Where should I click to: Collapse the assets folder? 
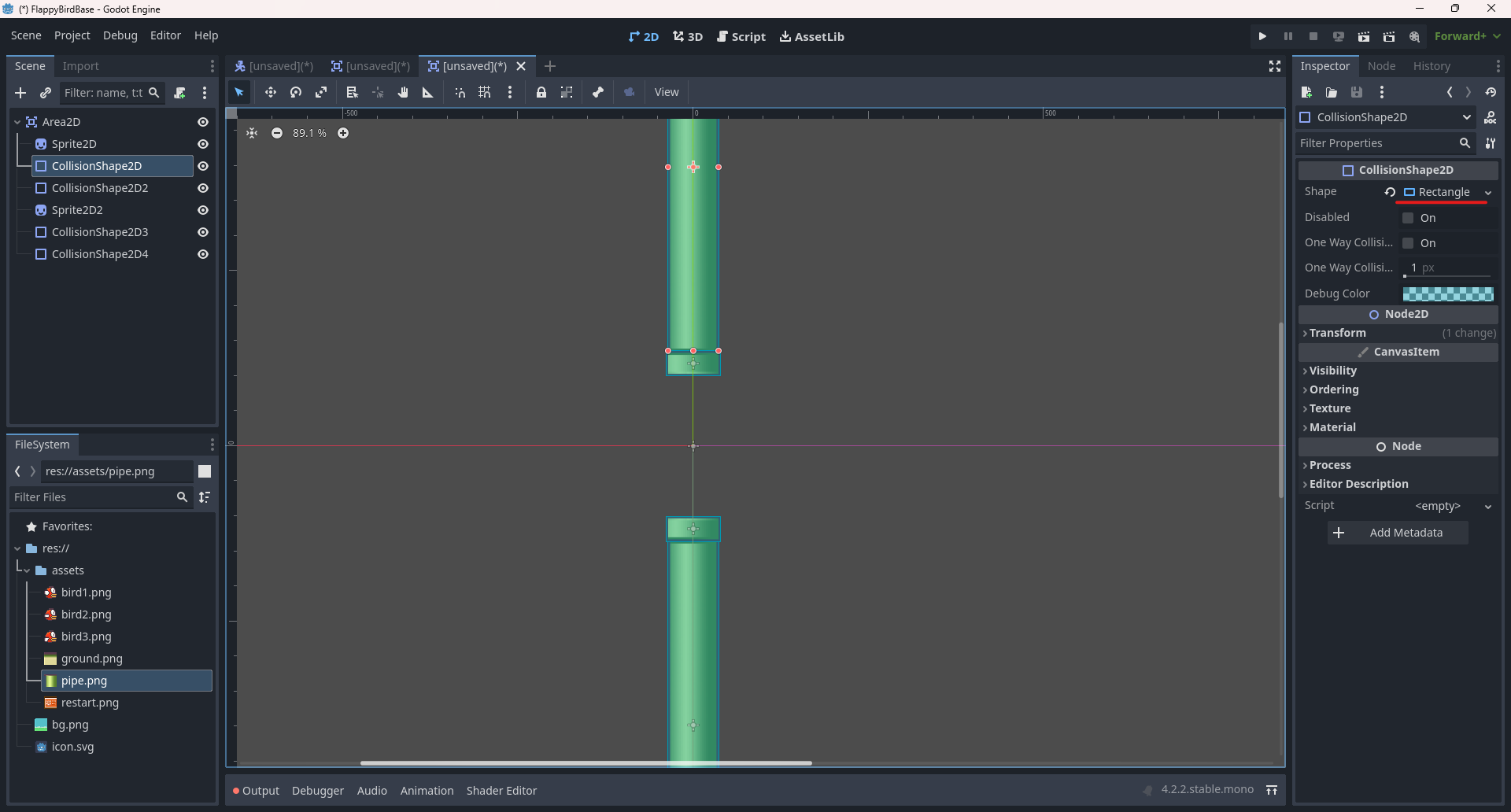point(27,570)
